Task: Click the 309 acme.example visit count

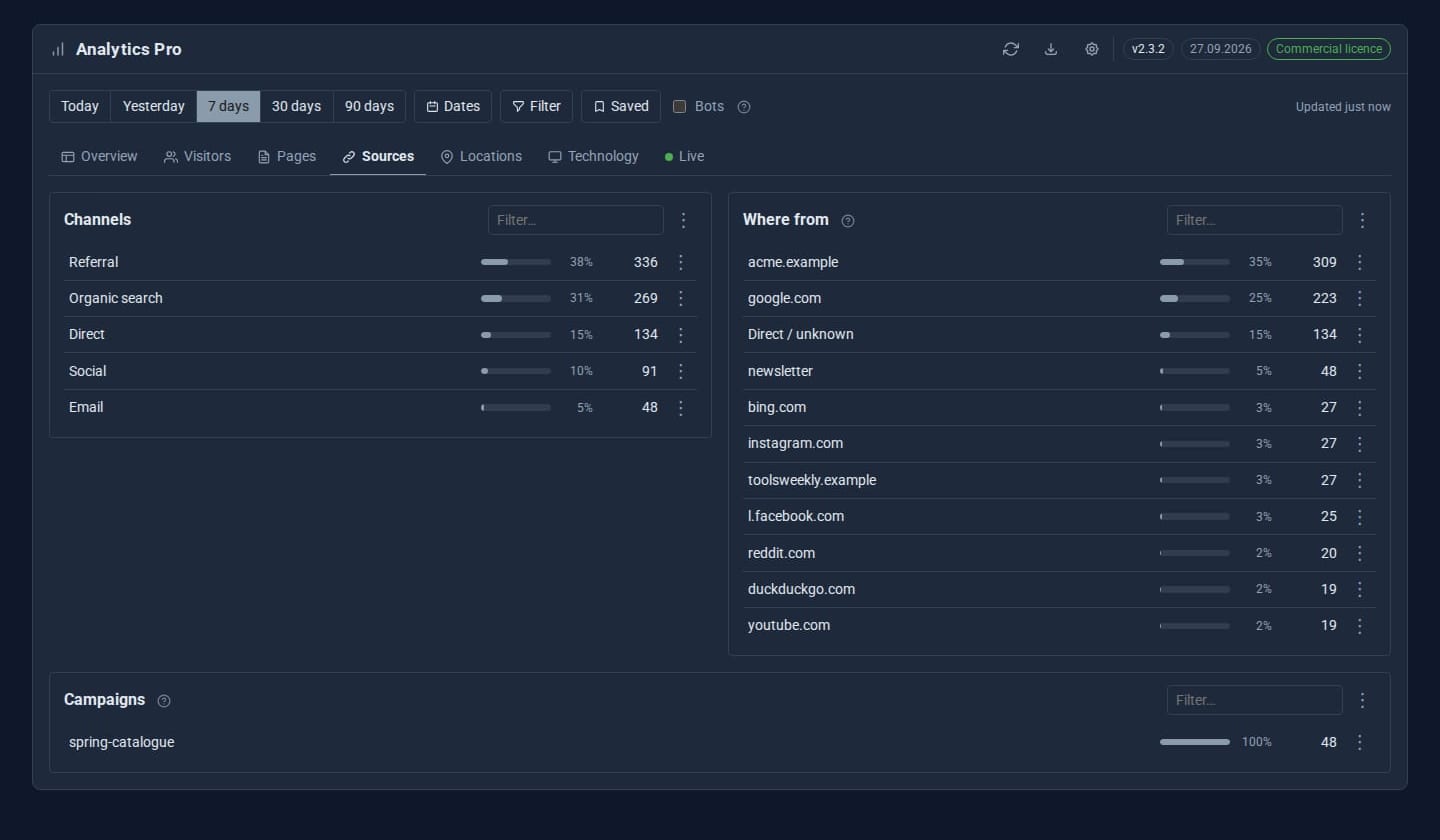Action: [x=1325, y=262]
